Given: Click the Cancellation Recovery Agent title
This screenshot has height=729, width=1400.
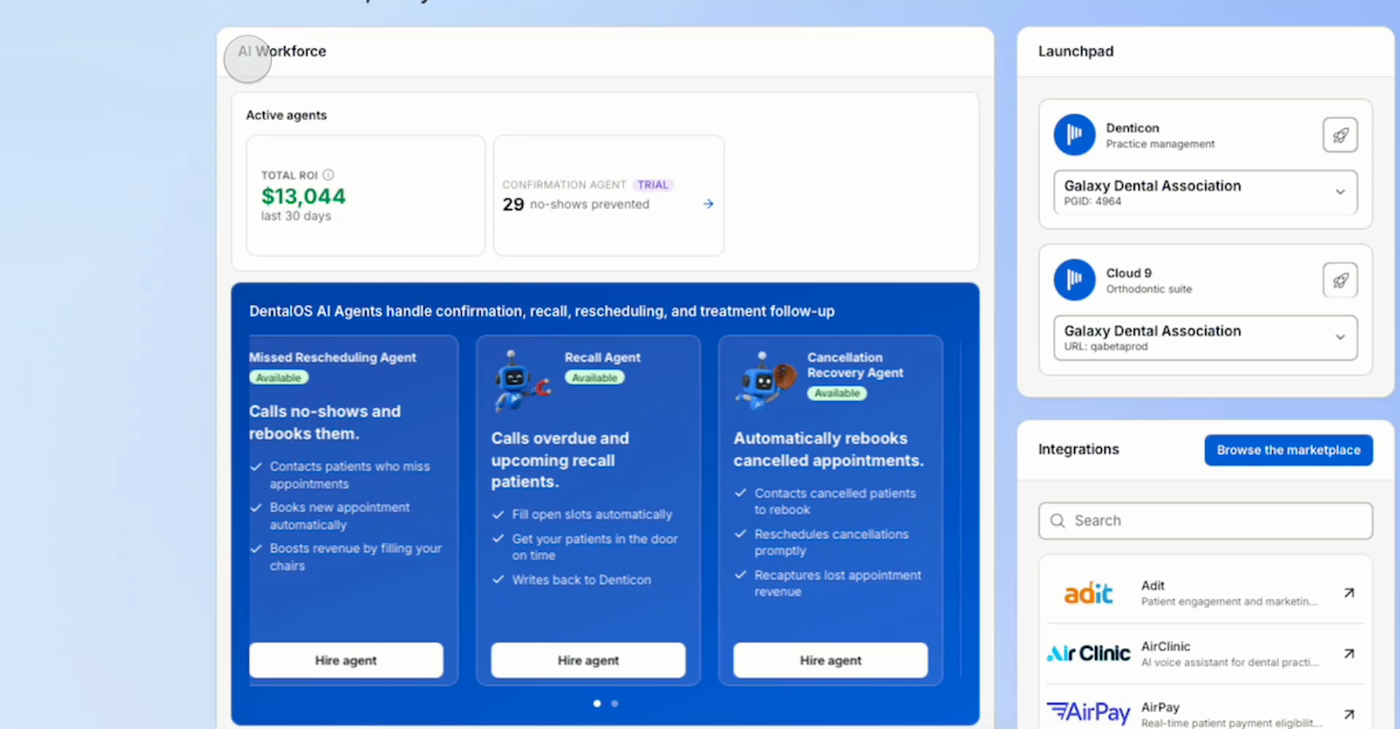Looking at the screenshot, I should [x=855, y=365].
